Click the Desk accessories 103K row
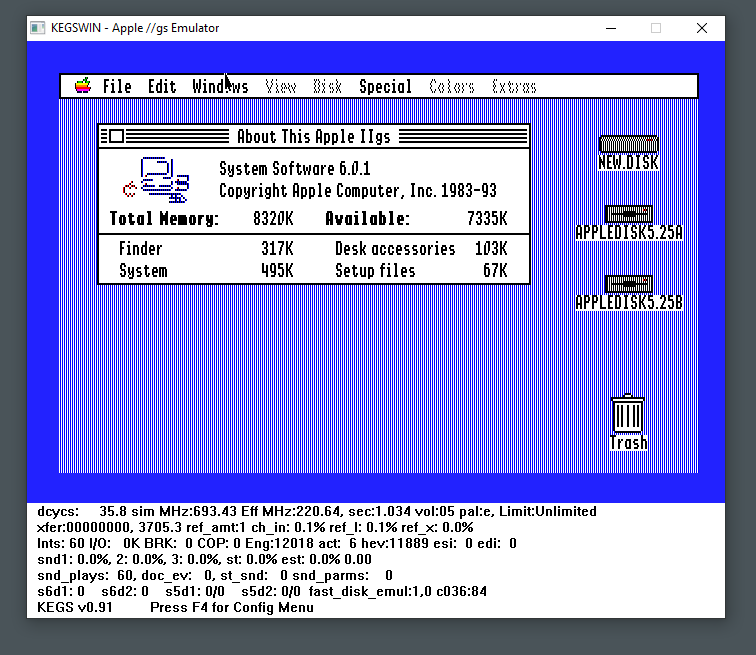 click(421, 249)
